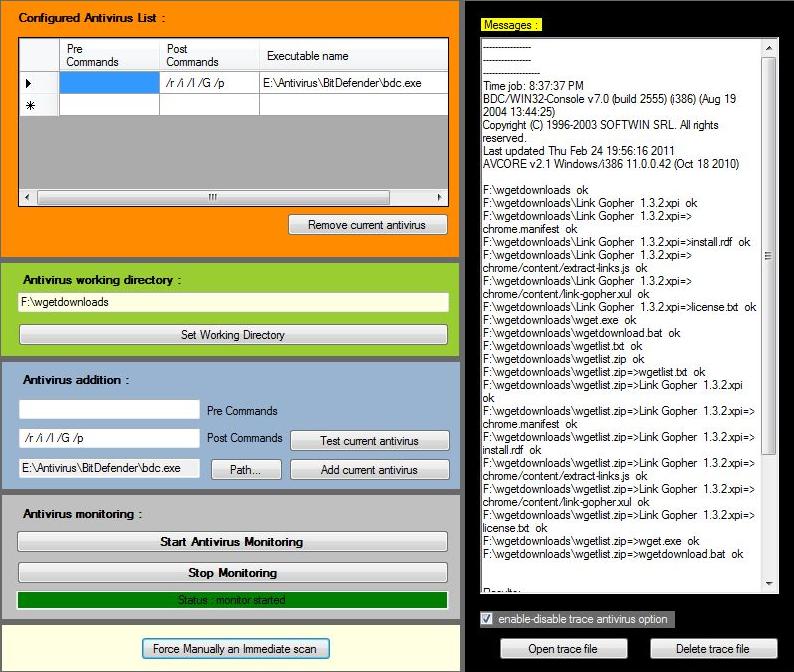Screen dimensions: 794x672
Task: Click grid horizontal scrollbar right arrow
Action: tap(440, 197)
